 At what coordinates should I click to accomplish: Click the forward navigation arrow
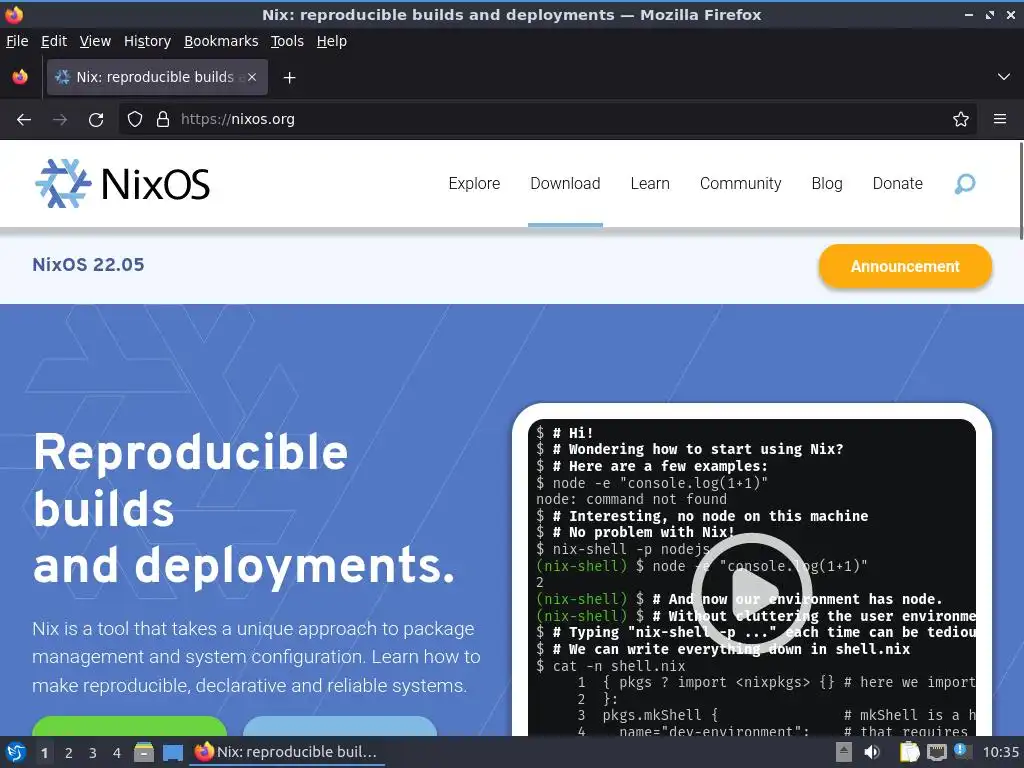pos(60,120)
